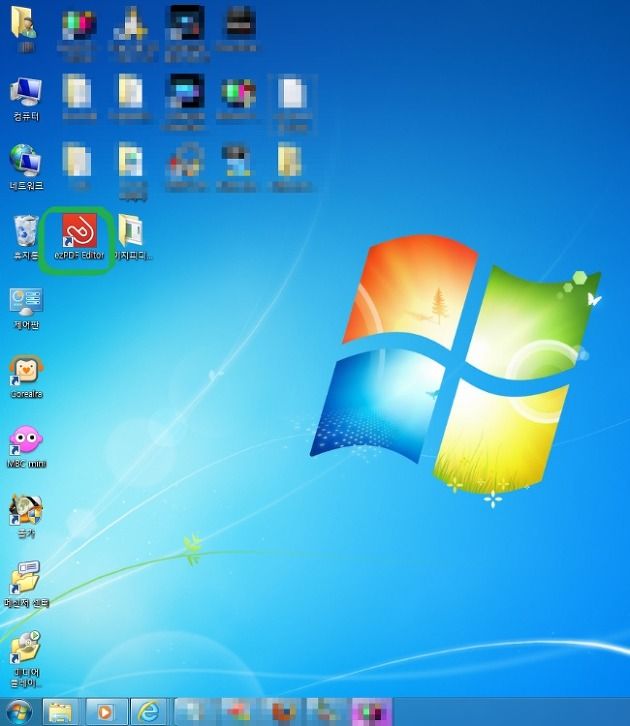This screenshot has height=726, width=630.
Task: Select the pink MBC mini shortcut
Action: click(x=26, y=446)
